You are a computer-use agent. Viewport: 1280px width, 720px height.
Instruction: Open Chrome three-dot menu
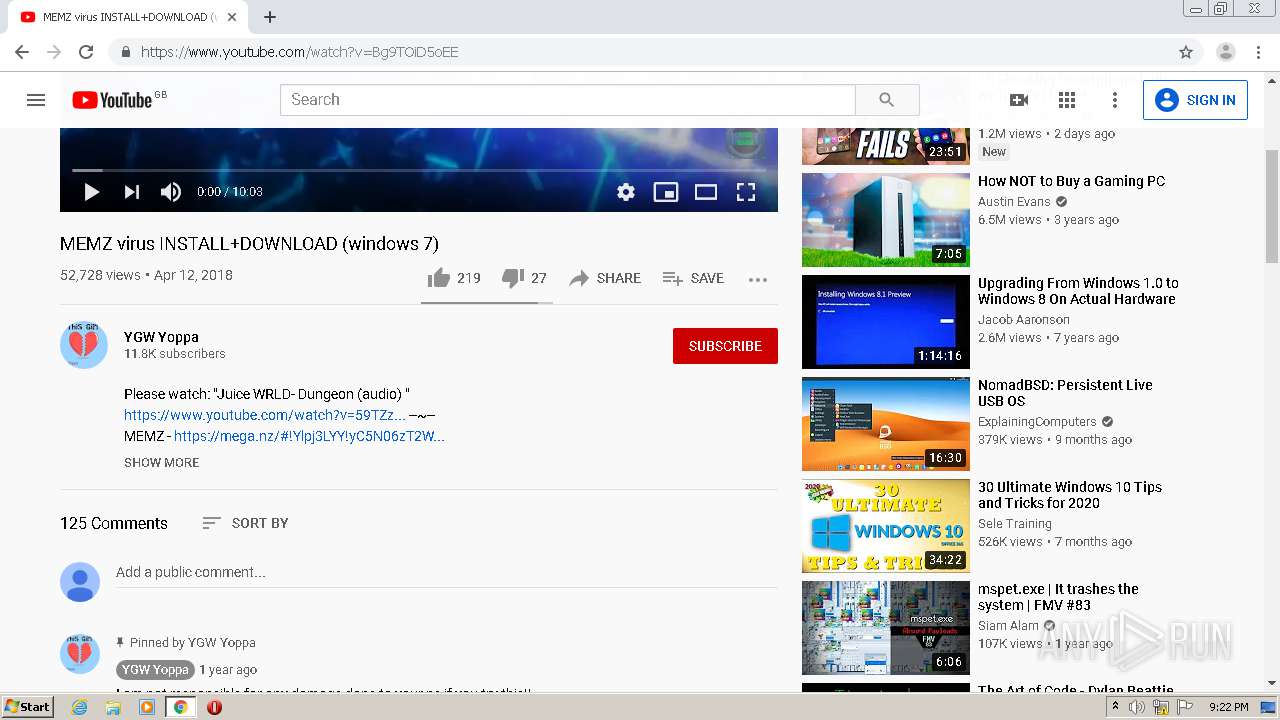(x=1258, y=52)
